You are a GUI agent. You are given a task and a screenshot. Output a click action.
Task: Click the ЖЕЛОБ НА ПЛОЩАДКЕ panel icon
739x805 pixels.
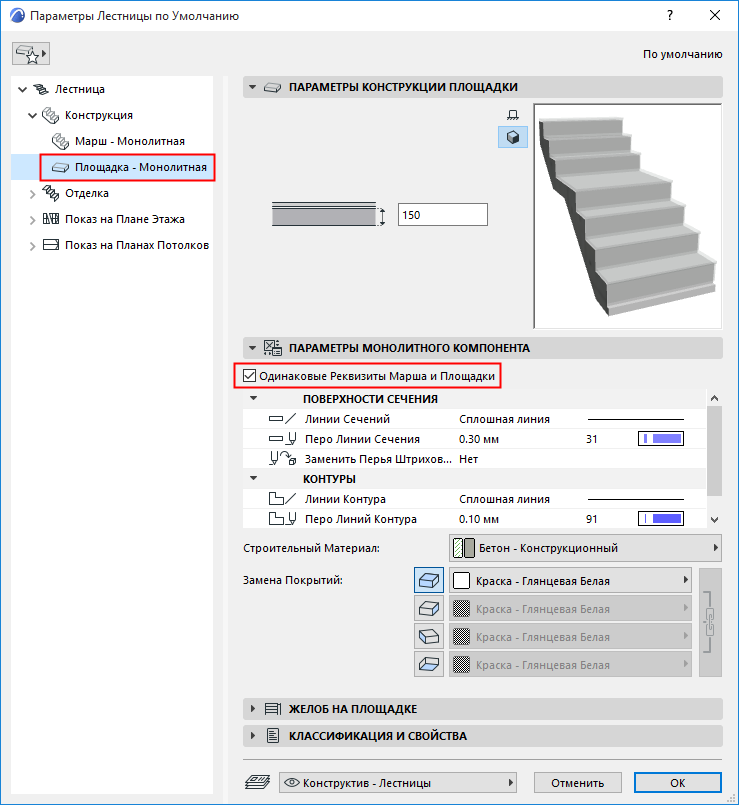click(273, 709)
